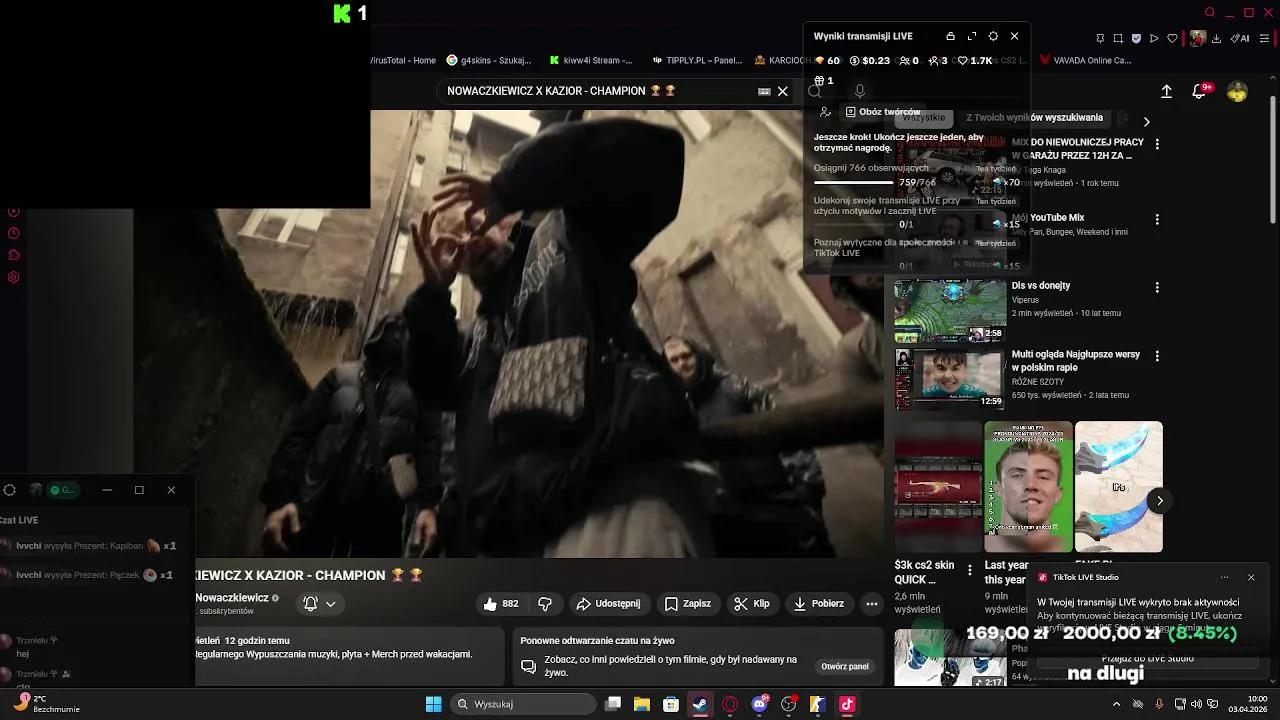The image size is (1280, 720).
Task: Open the TIPPLY.PL Panel bookmark
Action: pyautogui.click(x=696, y=60)
